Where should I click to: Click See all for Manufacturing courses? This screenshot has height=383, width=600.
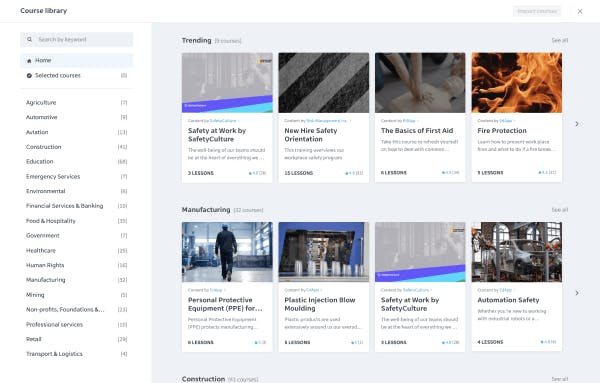[x=560, y=210]
